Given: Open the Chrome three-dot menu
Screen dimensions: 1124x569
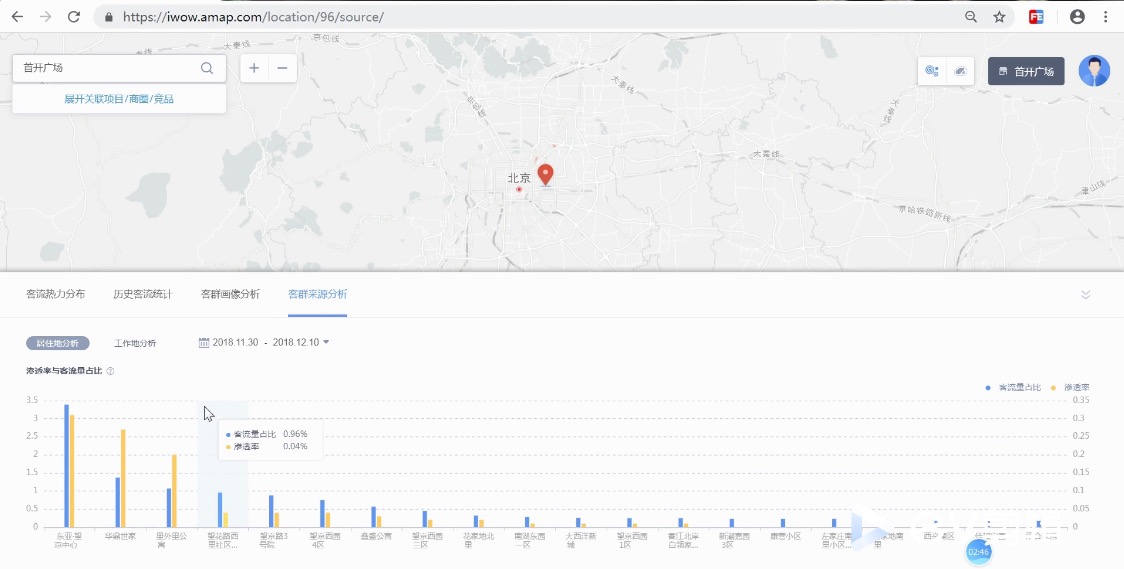Looking at the screenshot, I should tap(1105, 16).
